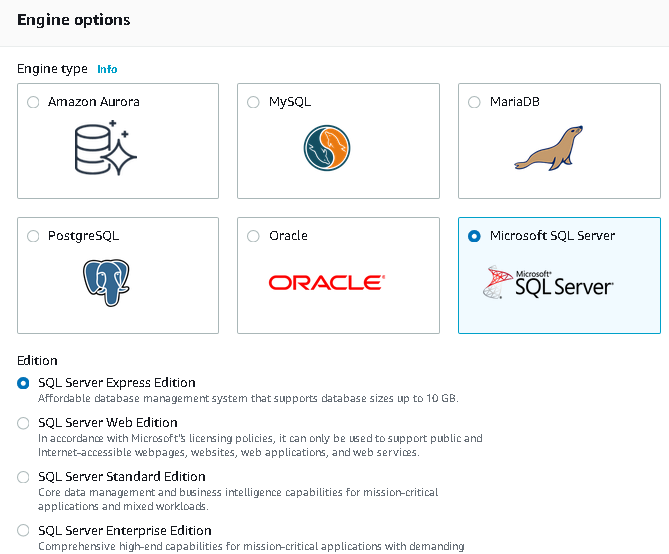Select the Microsoft SQL Server radio button
The height and width of the screenshot is (554, 669).
tap(475, 236)
